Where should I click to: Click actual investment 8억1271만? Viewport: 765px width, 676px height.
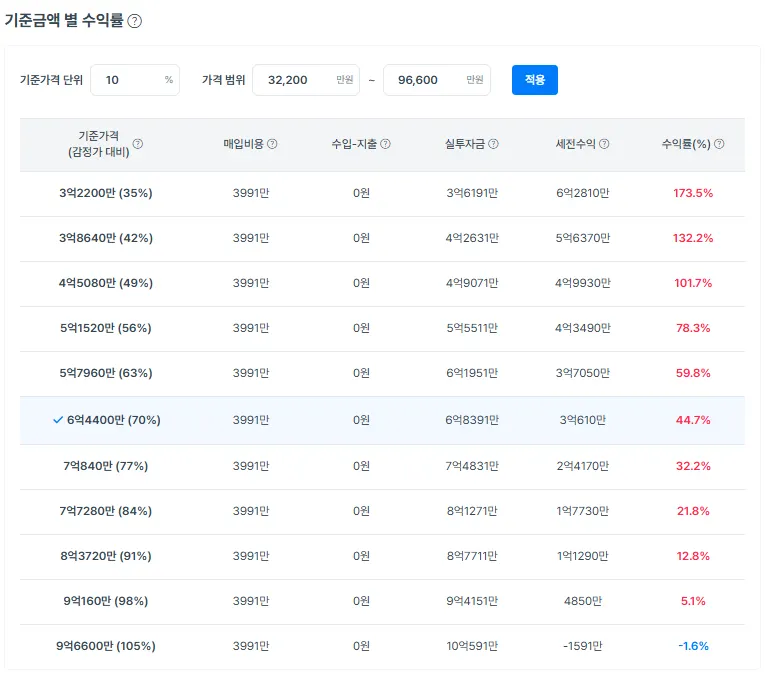tap(472, 511)
